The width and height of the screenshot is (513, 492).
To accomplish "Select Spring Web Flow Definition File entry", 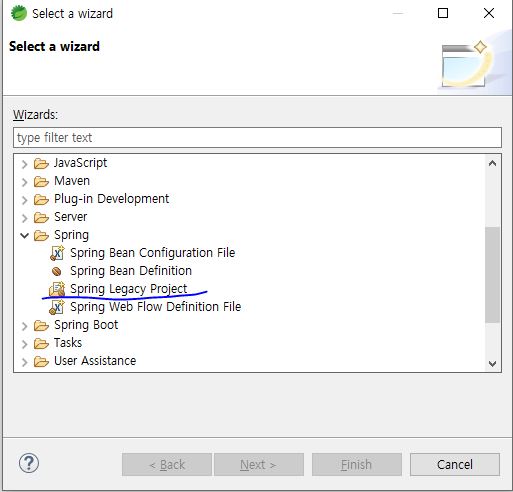I will (x=156, y=307).
